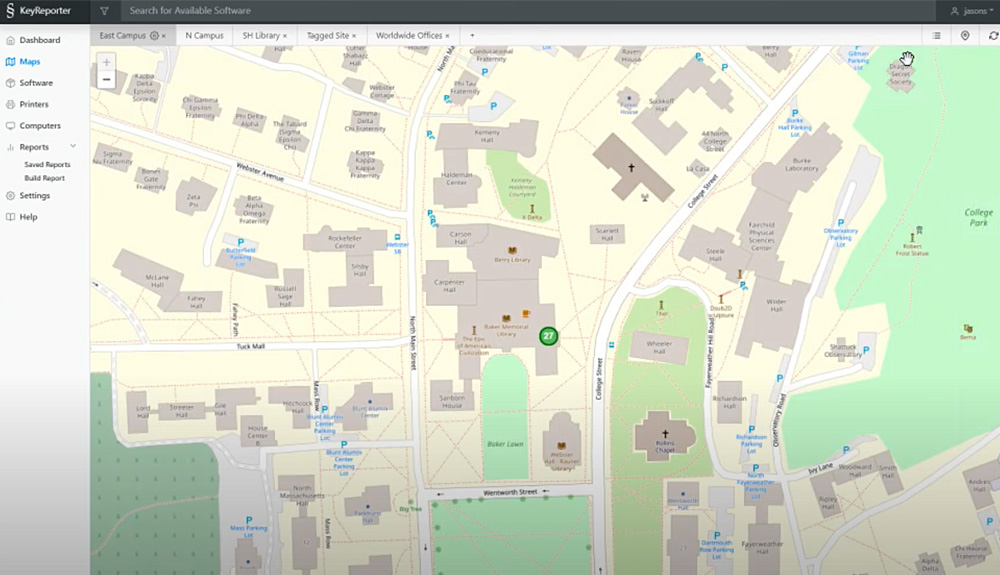Screen dimensions: 1000x575
Task: Switch to the N Campus tab
Action: [204, 36]
